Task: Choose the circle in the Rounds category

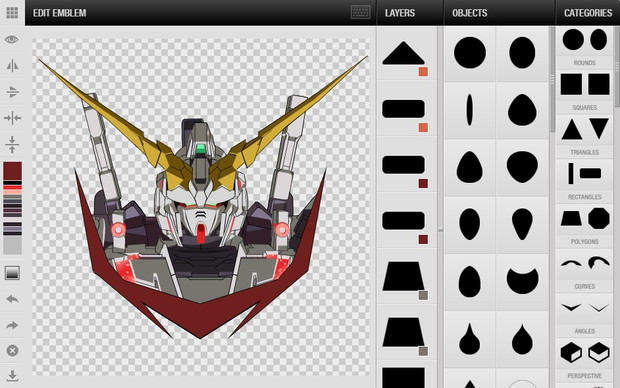Action: (x=573, y=40)
